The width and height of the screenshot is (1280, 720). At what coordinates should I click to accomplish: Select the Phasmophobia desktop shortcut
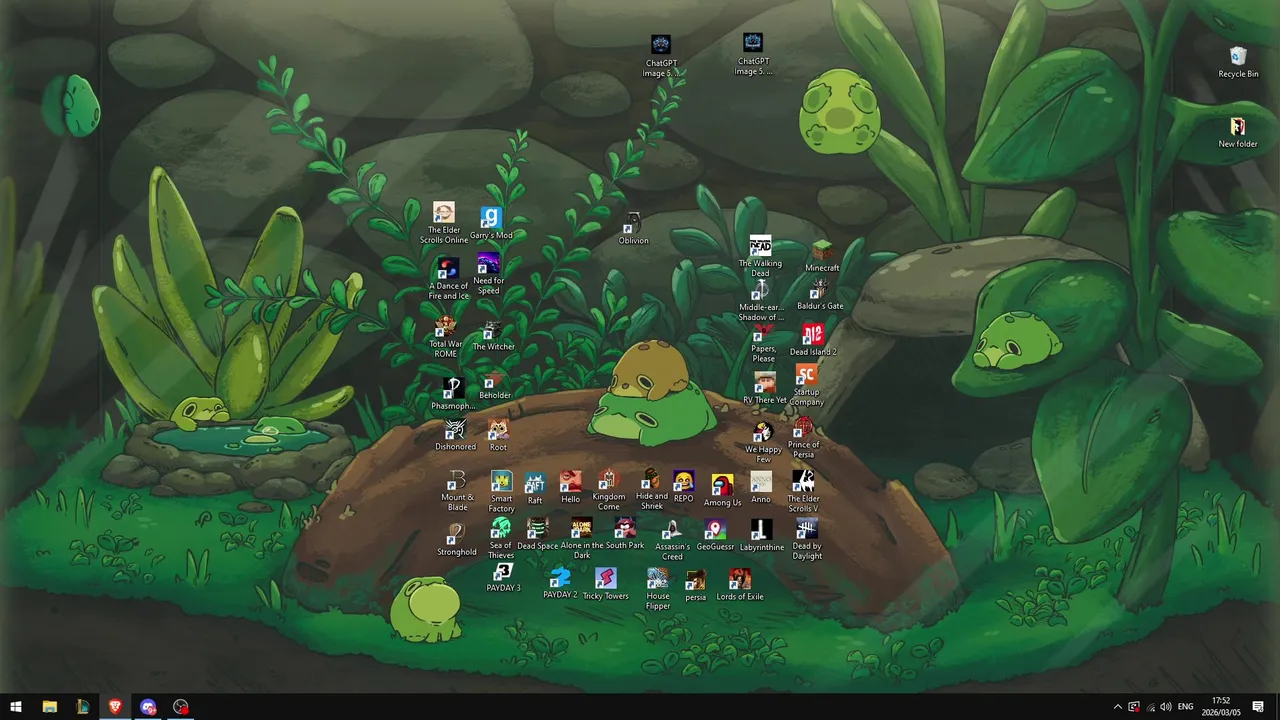click(x=453, y=394)
